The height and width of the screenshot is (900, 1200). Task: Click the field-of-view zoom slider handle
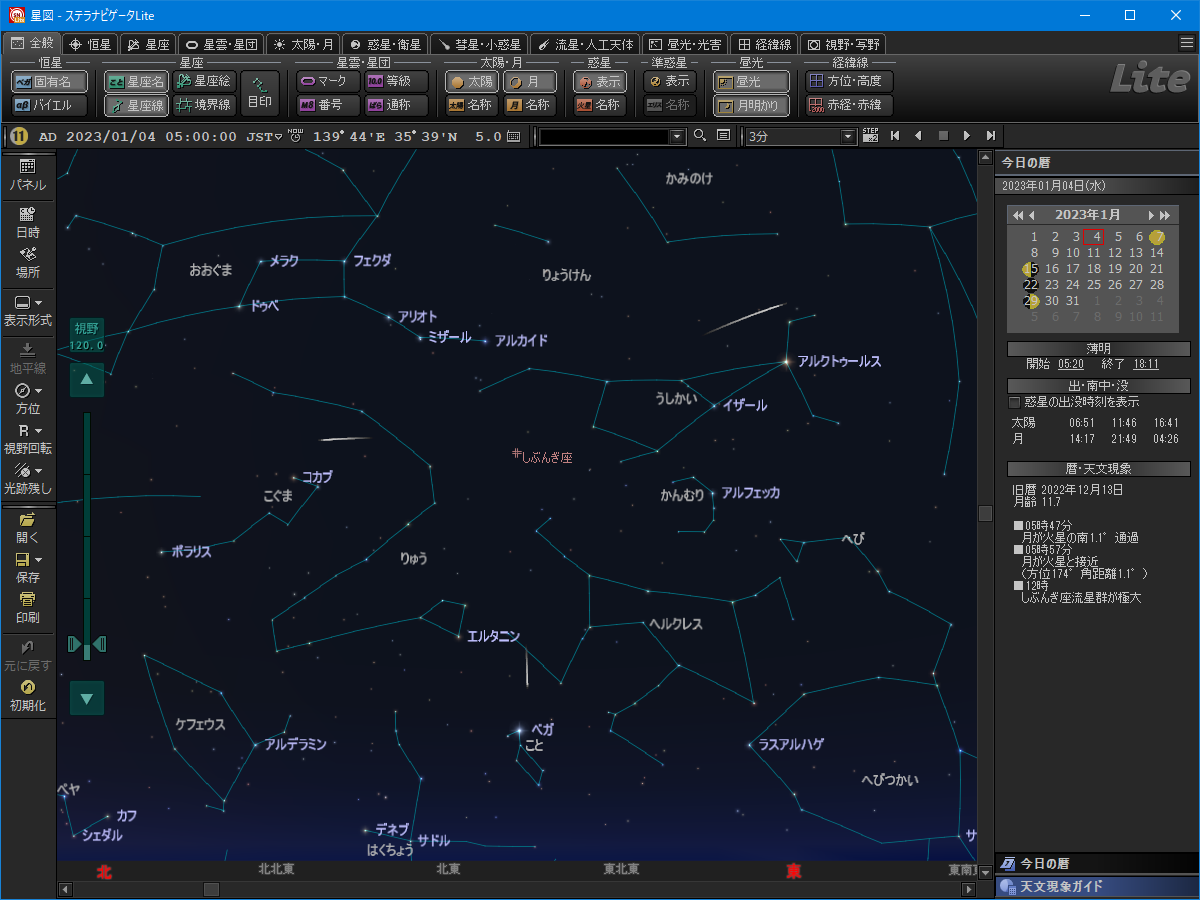pos(87,643)
